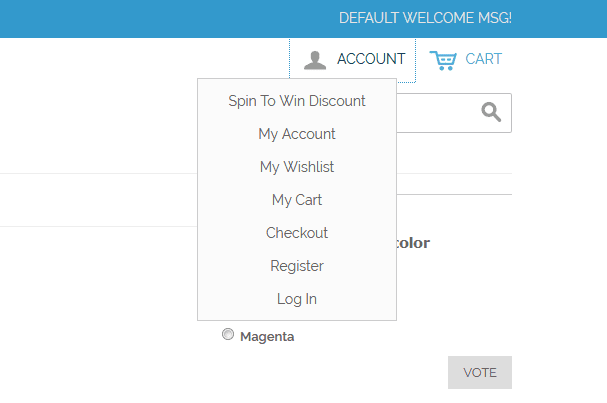Choose My Cart in account menu
Screen dimensions: 607x403
297,200
